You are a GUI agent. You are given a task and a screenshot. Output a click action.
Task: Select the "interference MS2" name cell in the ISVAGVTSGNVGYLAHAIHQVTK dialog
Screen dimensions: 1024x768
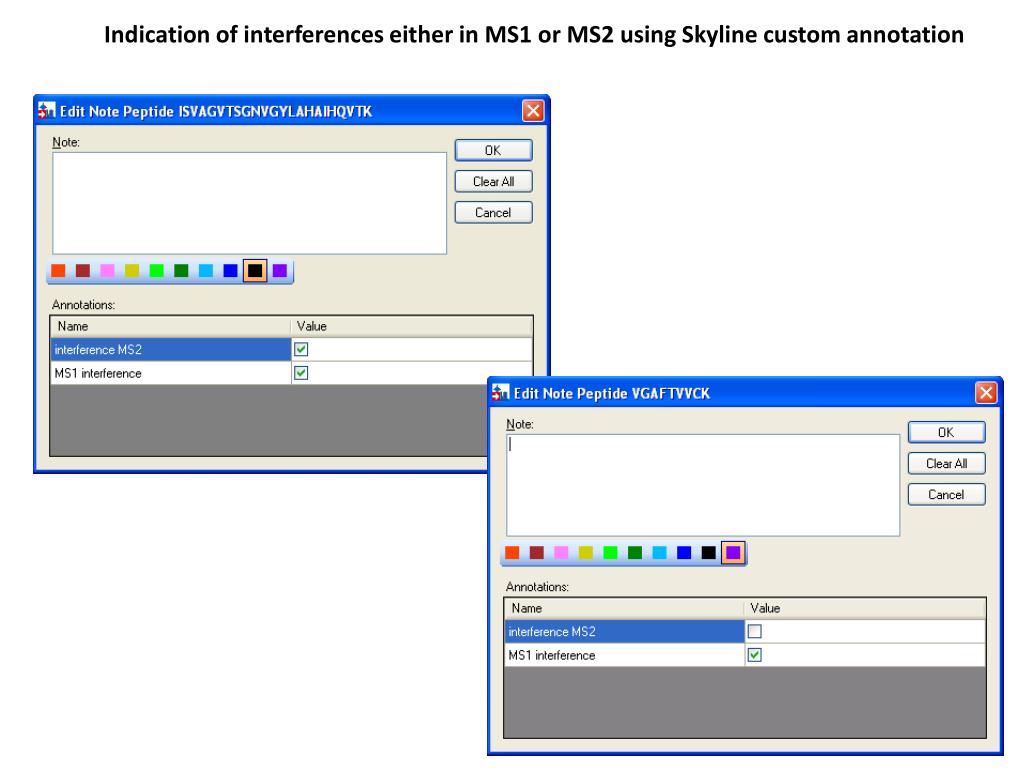point(170,349)
